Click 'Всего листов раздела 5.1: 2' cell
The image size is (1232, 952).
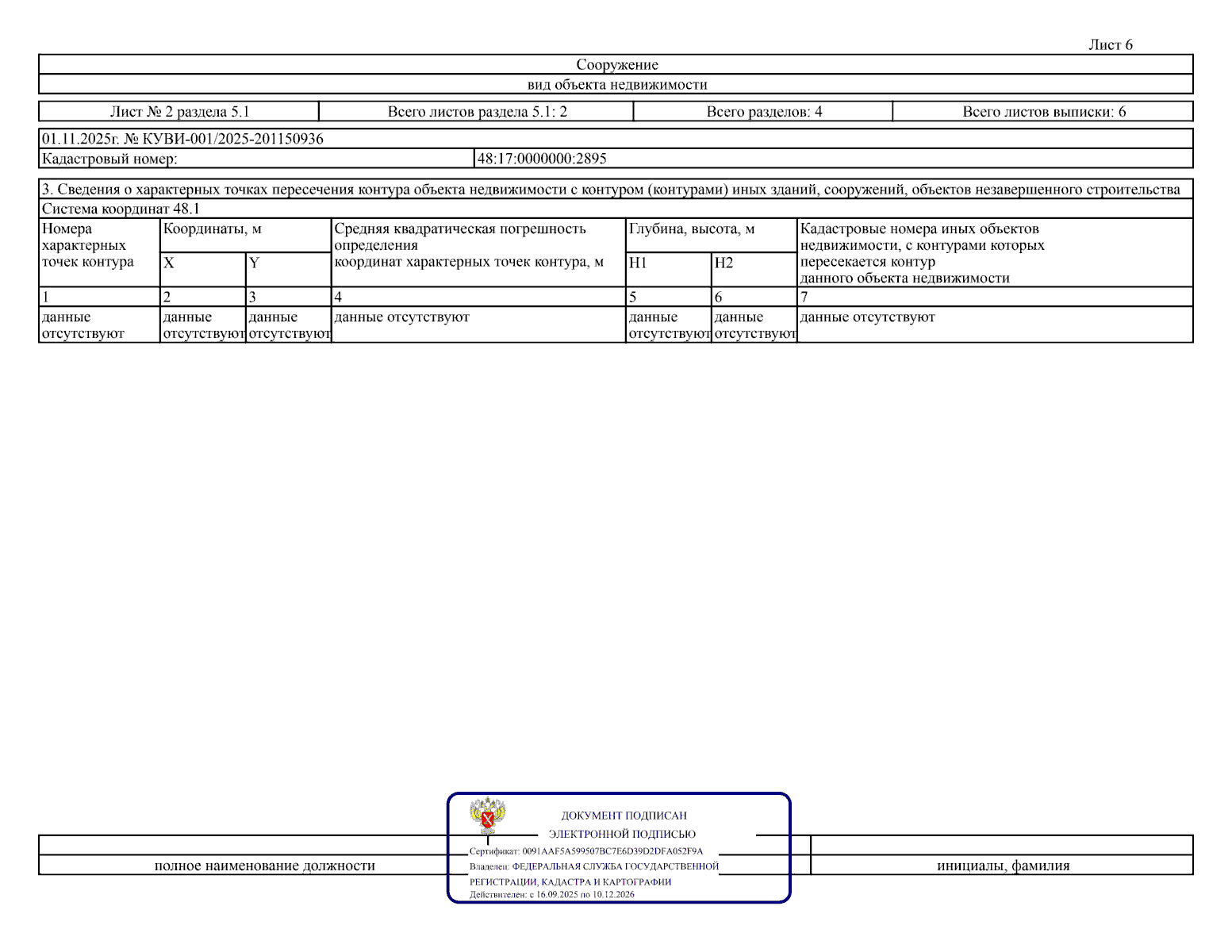477,112
